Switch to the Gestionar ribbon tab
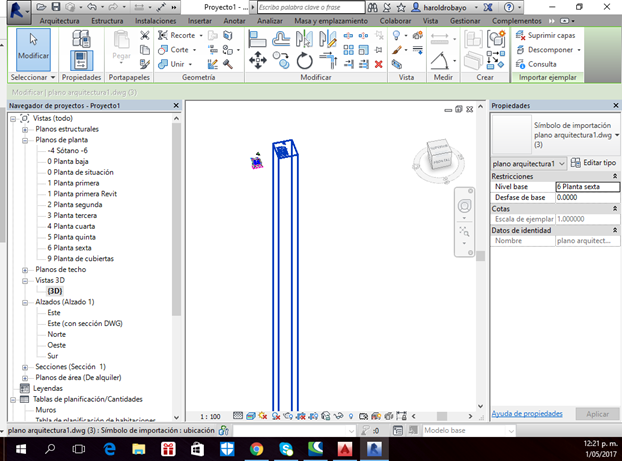Image resolution: width=622 pixels, height=461 pixels. (x=465, y=21)
